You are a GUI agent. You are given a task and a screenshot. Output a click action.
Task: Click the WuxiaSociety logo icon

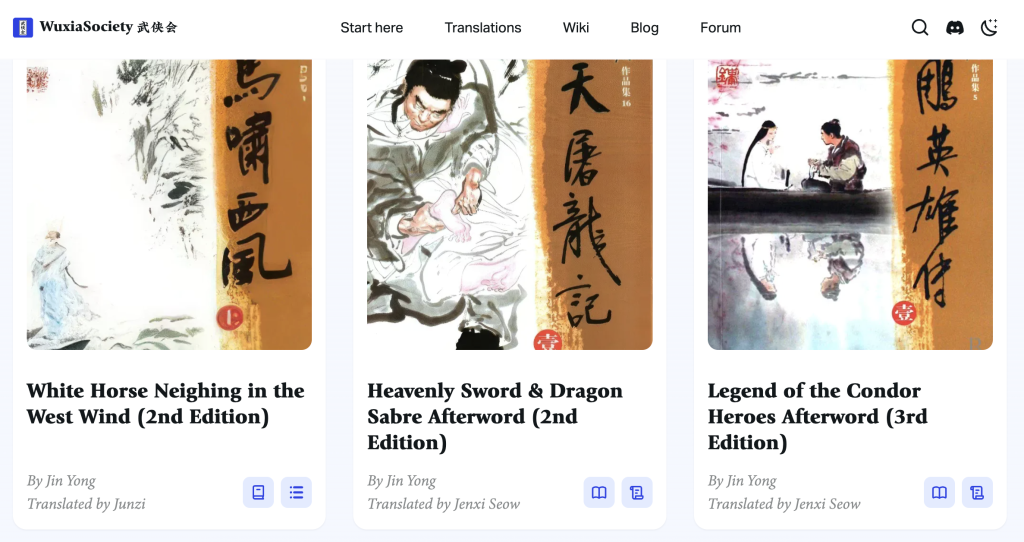coord(23,27)
